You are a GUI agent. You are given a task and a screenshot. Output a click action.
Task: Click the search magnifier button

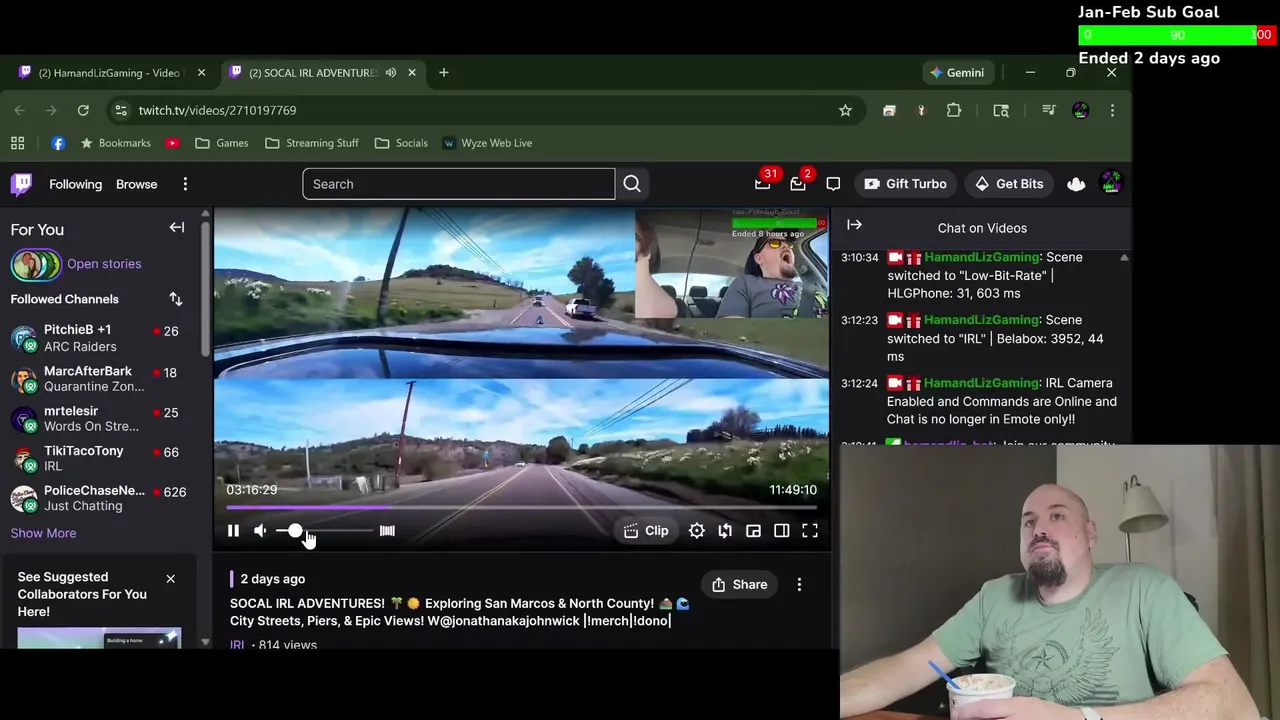click(x=632, y=184)
